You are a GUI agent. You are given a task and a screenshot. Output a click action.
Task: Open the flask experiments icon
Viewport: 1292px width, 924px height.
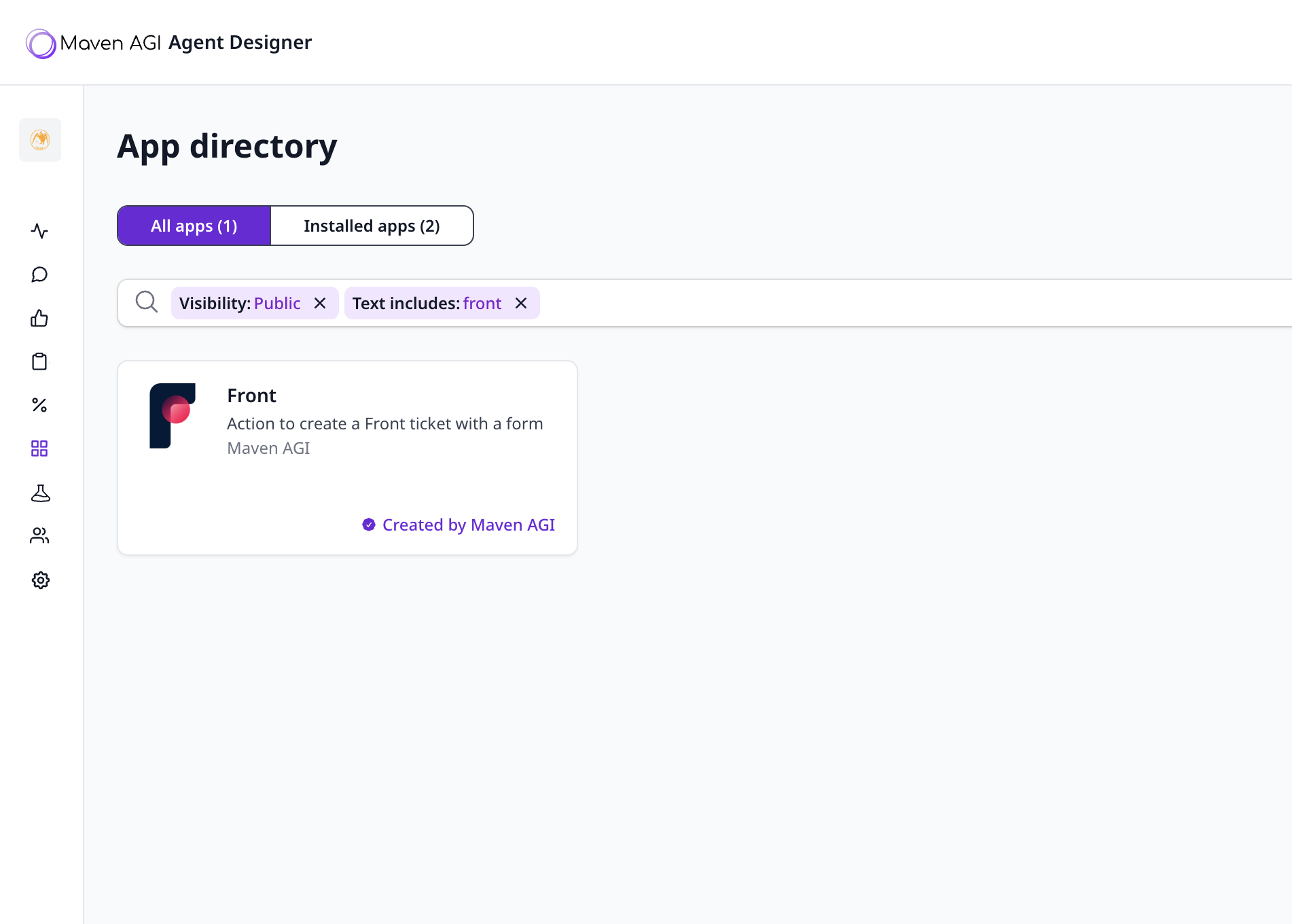coord(40,493)
